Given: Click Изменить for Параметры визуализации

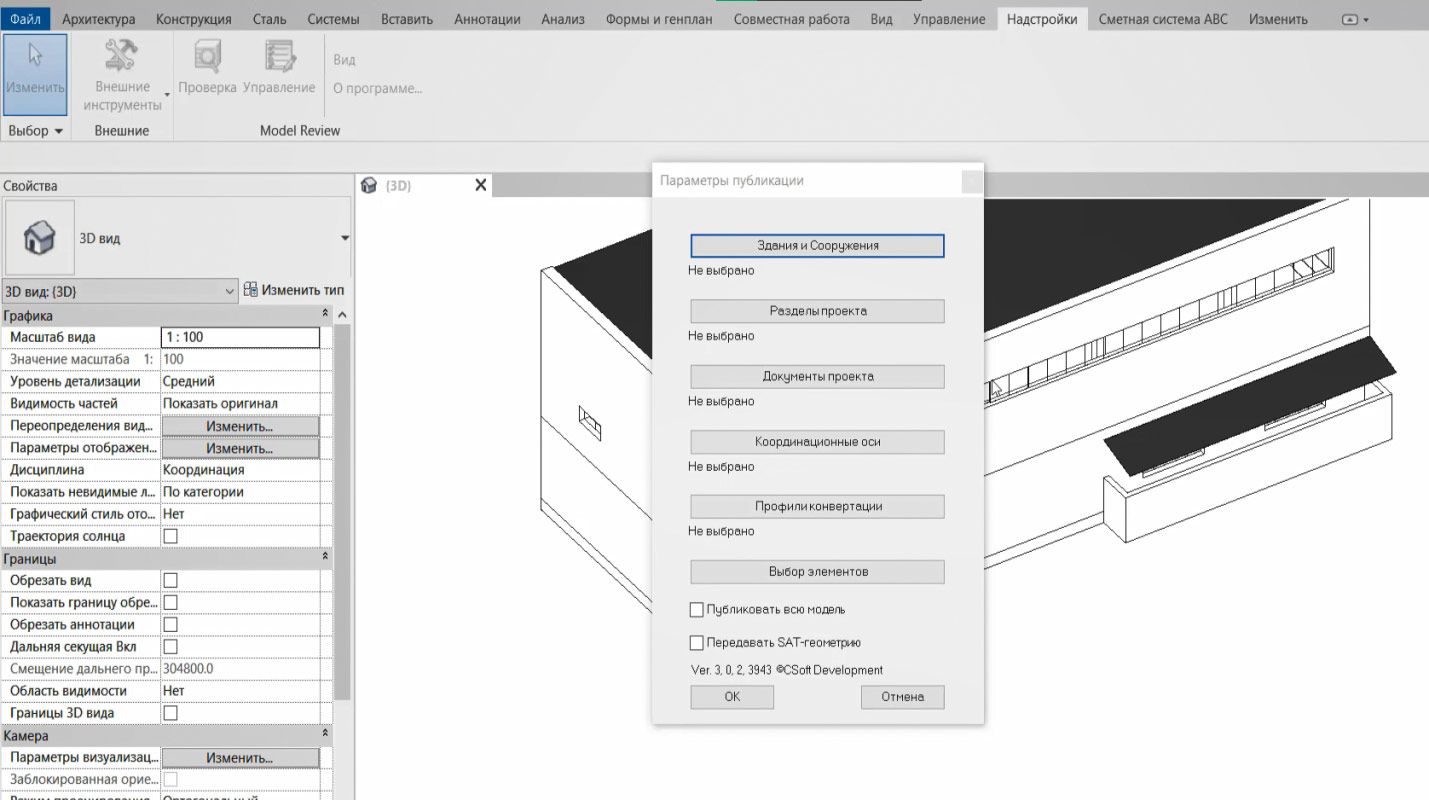Looking at the screenshot, I should 240,758.
